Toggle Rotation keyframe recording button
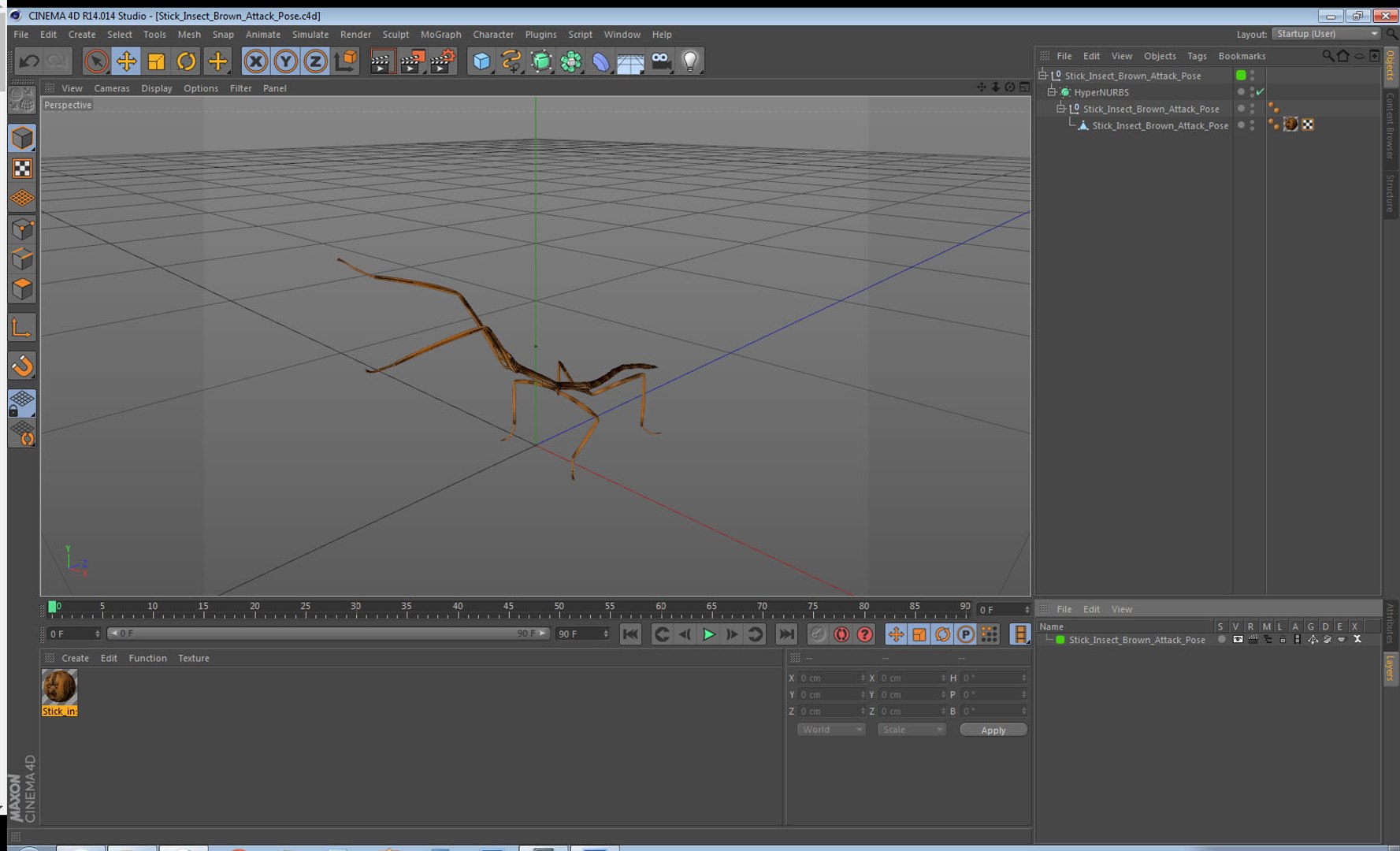This screenshot has height=851, width=1400. (942, 634)
